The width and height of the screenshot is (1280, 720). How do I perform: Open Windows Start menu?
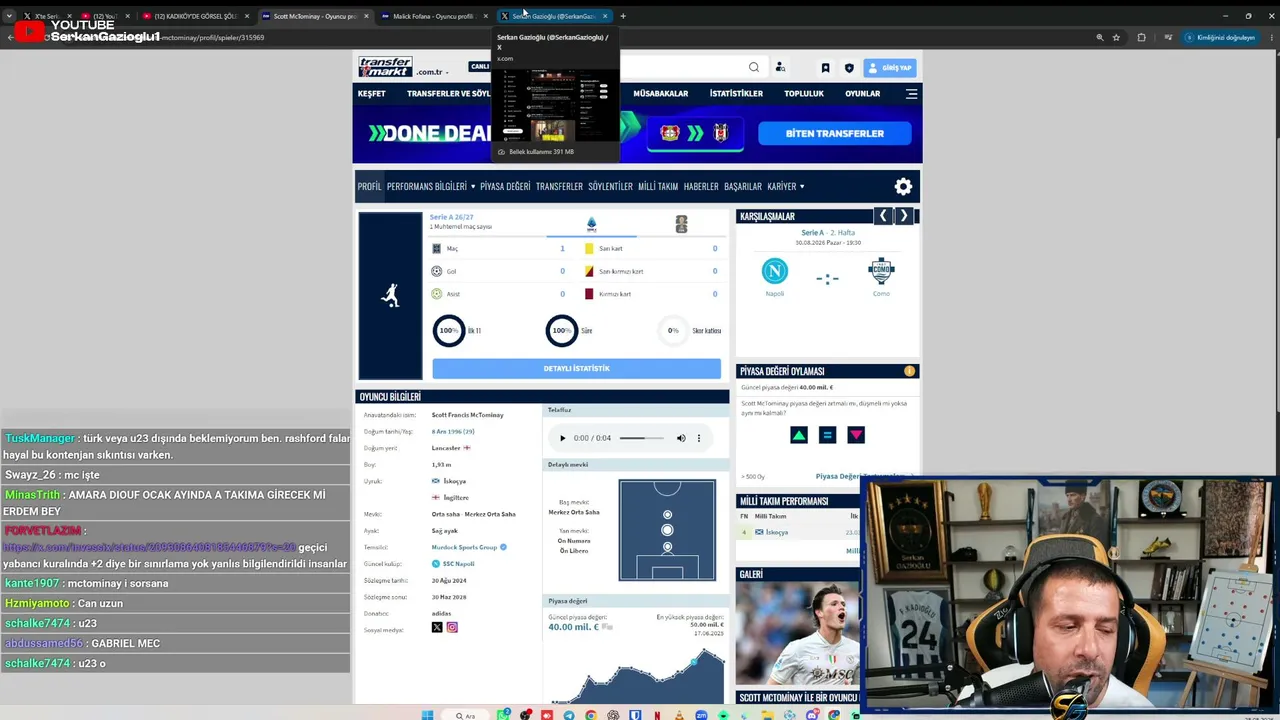point(428,715)
